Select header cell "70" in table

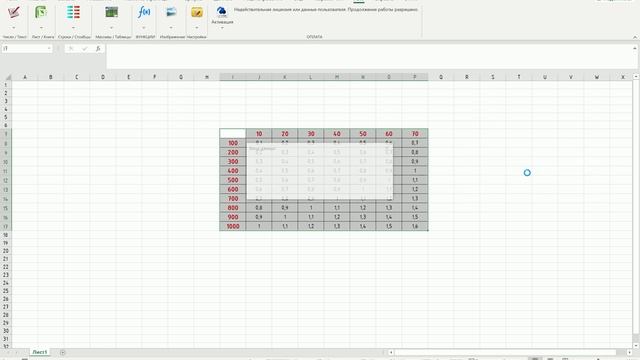415,133
